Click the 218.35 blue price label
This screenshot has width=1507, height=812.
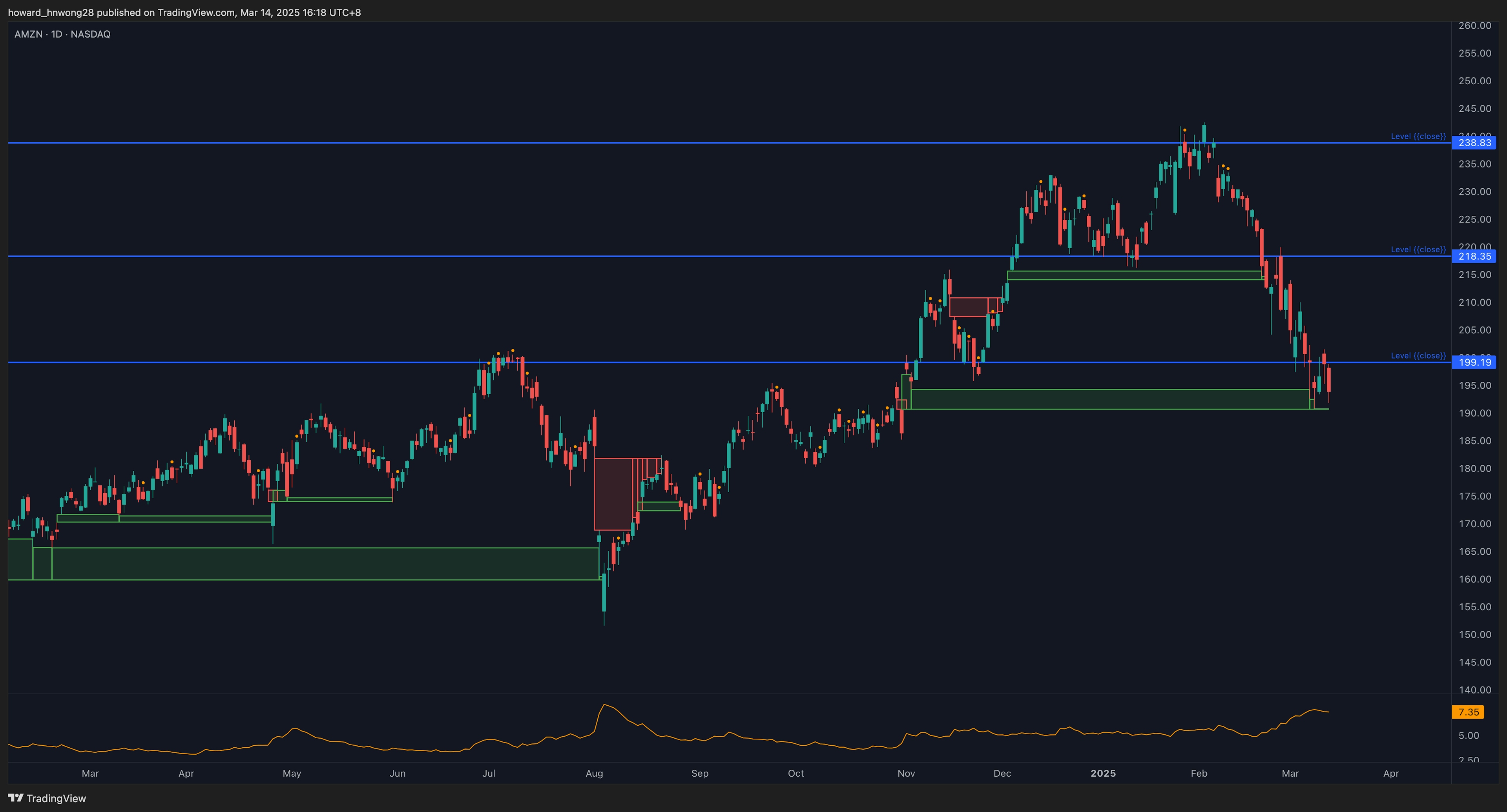click(x=1474, y=256)
